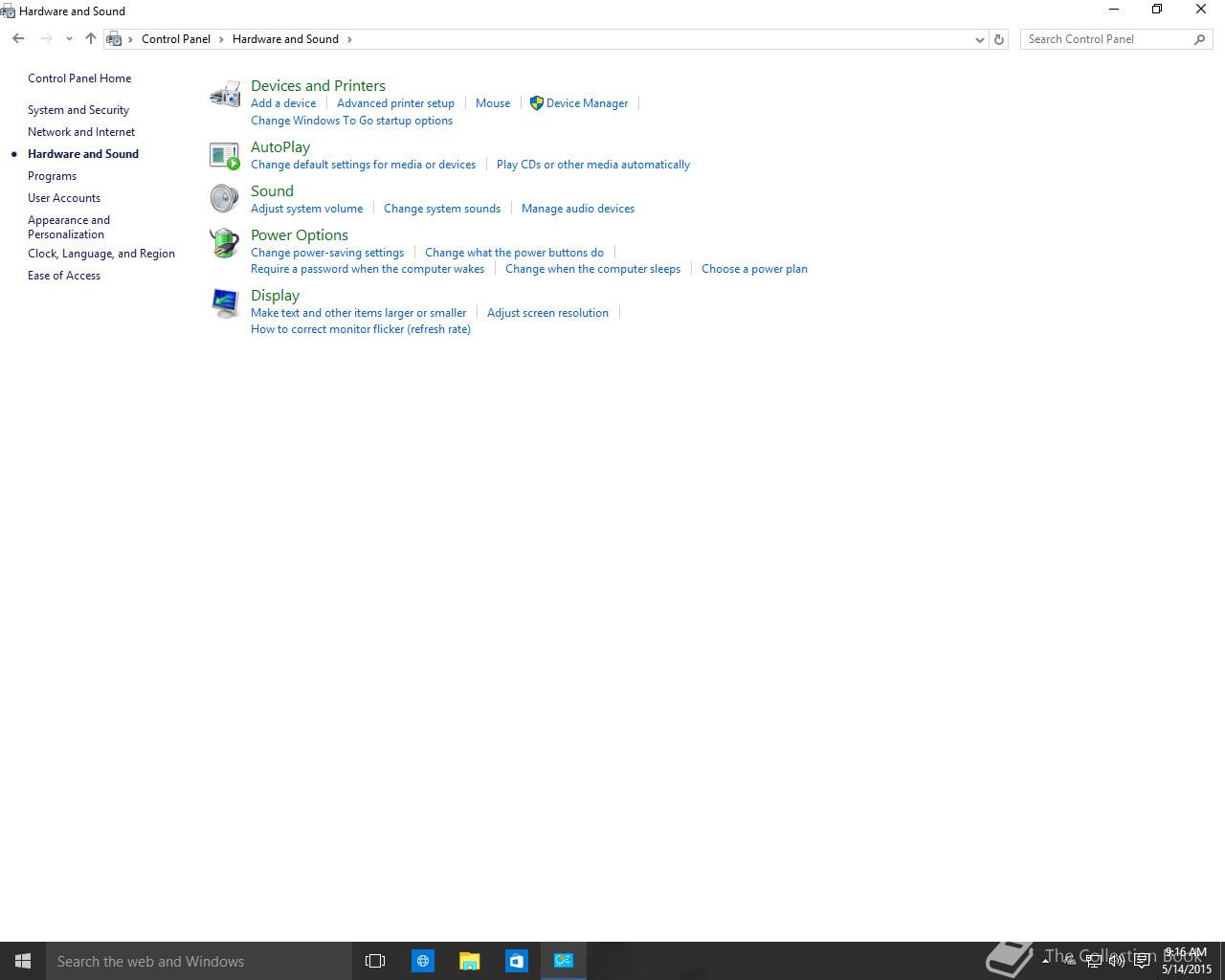Adjust system volume link
This screenshot has height=980, width=1225.
306,209
